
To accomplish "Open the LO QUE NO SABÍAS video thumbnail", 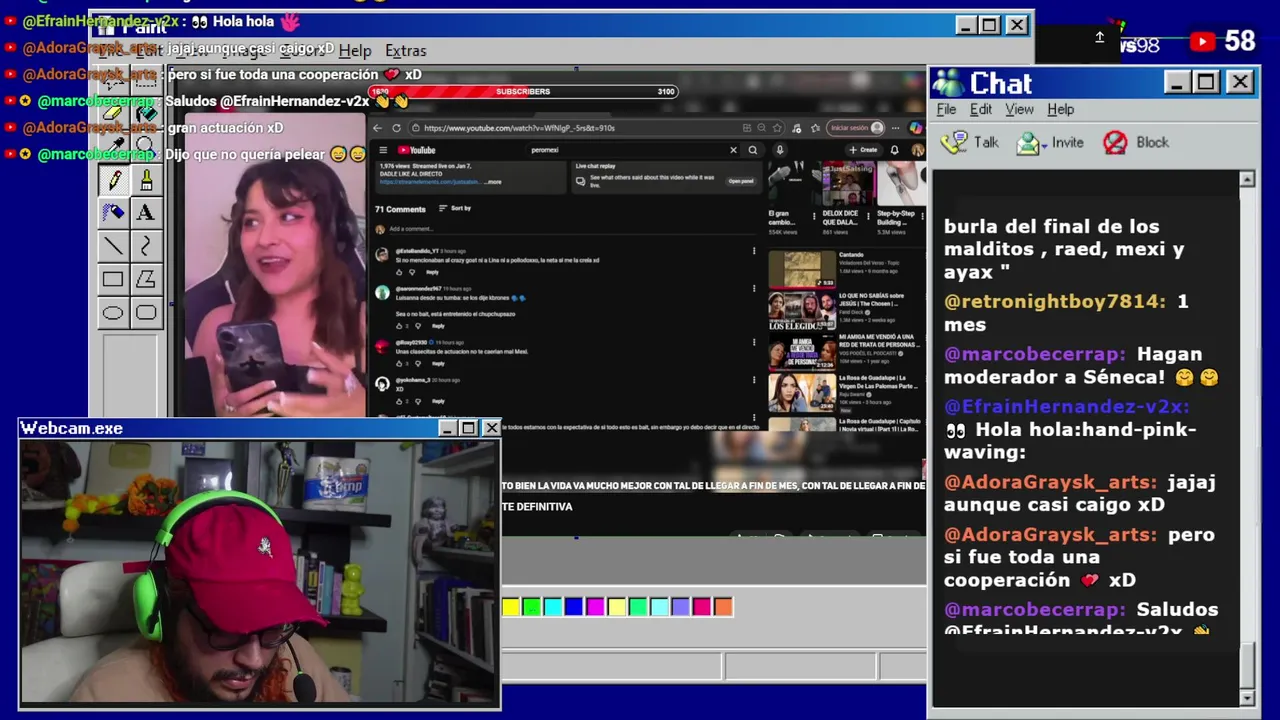I will tap(801, 311).
